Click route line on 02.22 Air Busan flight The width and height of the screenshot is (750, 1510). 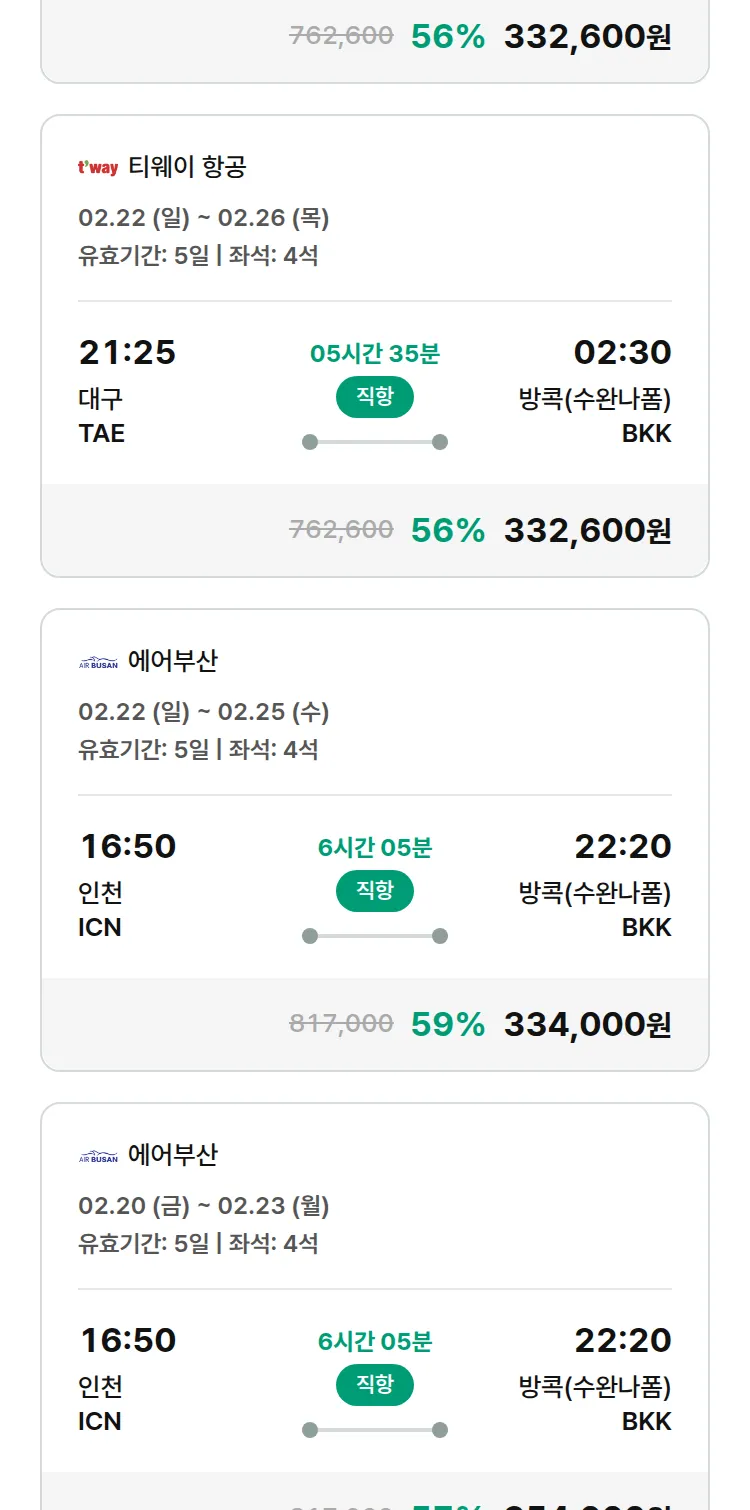point(375,936)
